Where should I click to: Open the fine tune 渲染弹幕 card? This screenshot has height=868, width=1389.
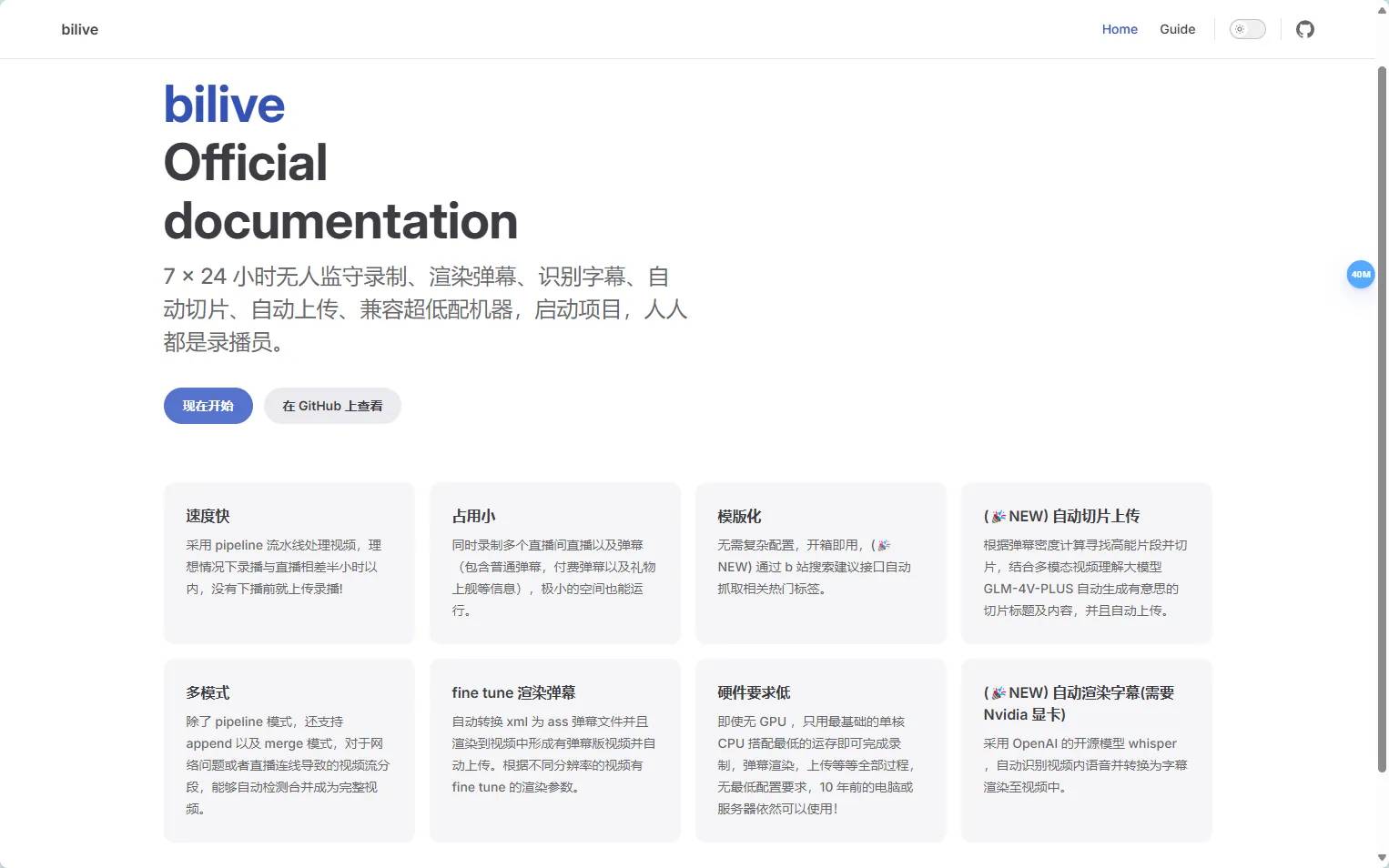click(x=554, y=750)
